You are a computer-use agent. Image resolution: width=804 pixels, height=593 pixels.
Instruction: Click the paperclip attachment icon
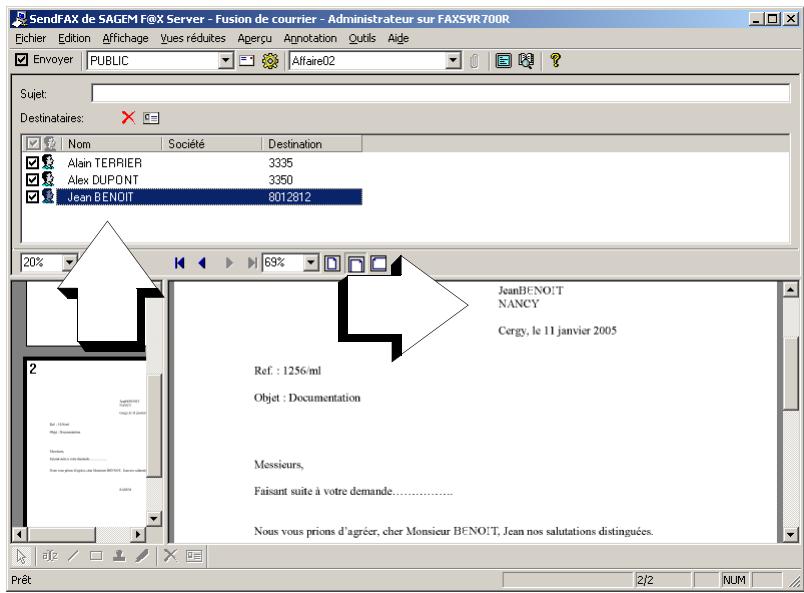pyautogui.click(x=474, y=61)
